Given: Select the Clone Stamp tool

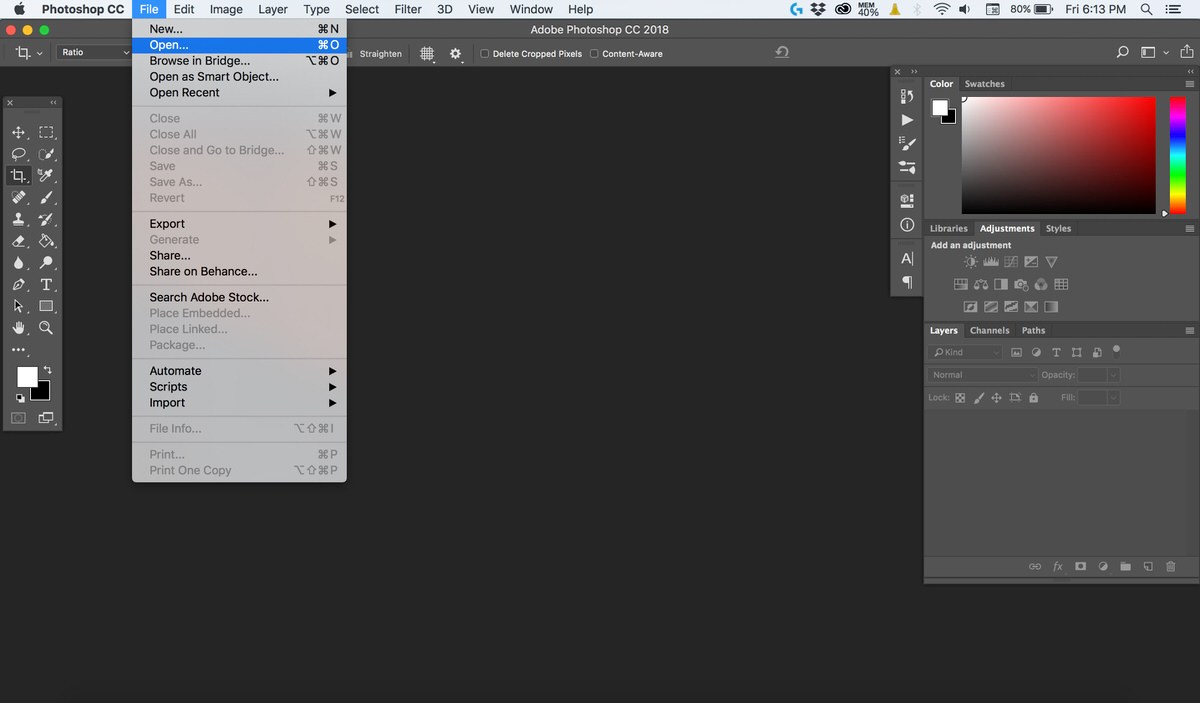Looking at the screenshot, I should tap(19, 220).
